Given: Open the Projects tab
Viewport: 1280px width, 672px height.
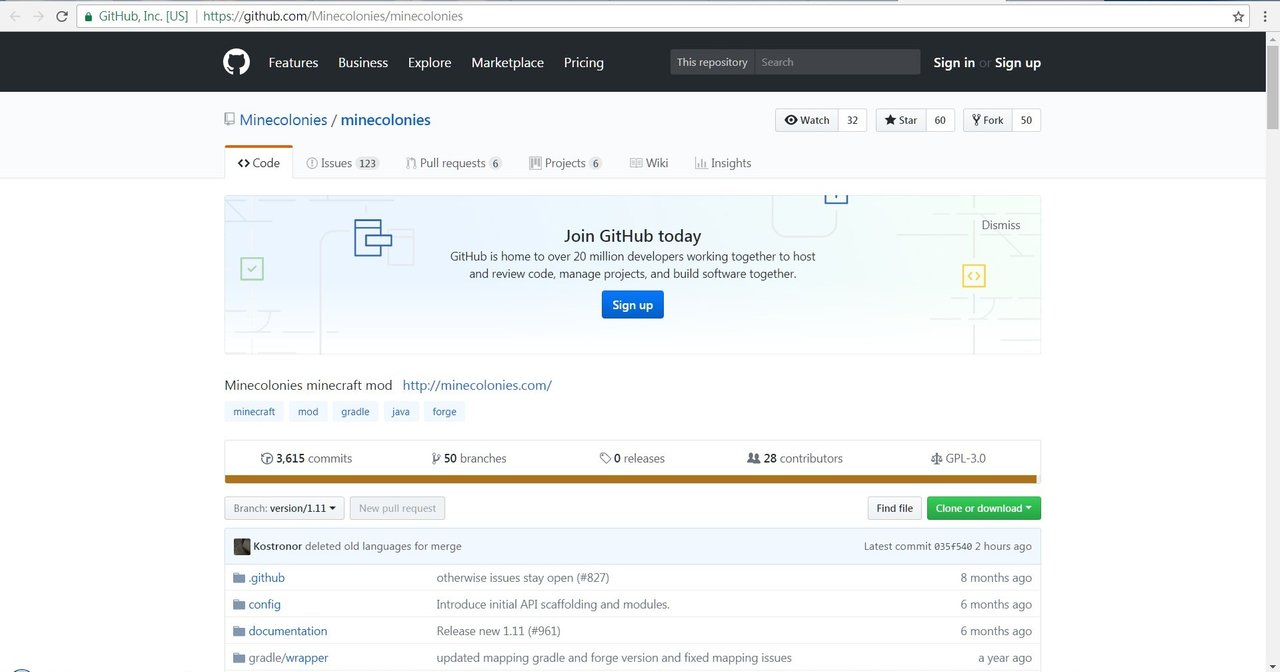Looking at the screenshot, I should [565, 163].
